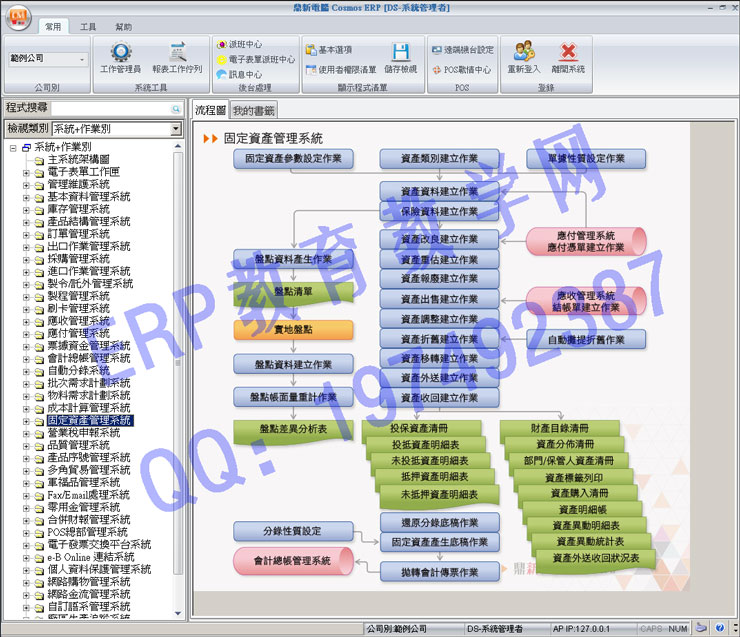Switch to the 流程圖 tab
Screen dimensions: 740x637
[x=210, y=110]
